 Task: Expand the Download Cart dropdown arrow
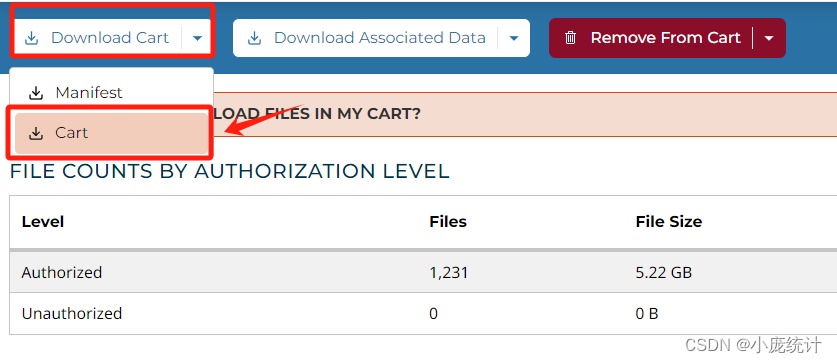point(198,38)
